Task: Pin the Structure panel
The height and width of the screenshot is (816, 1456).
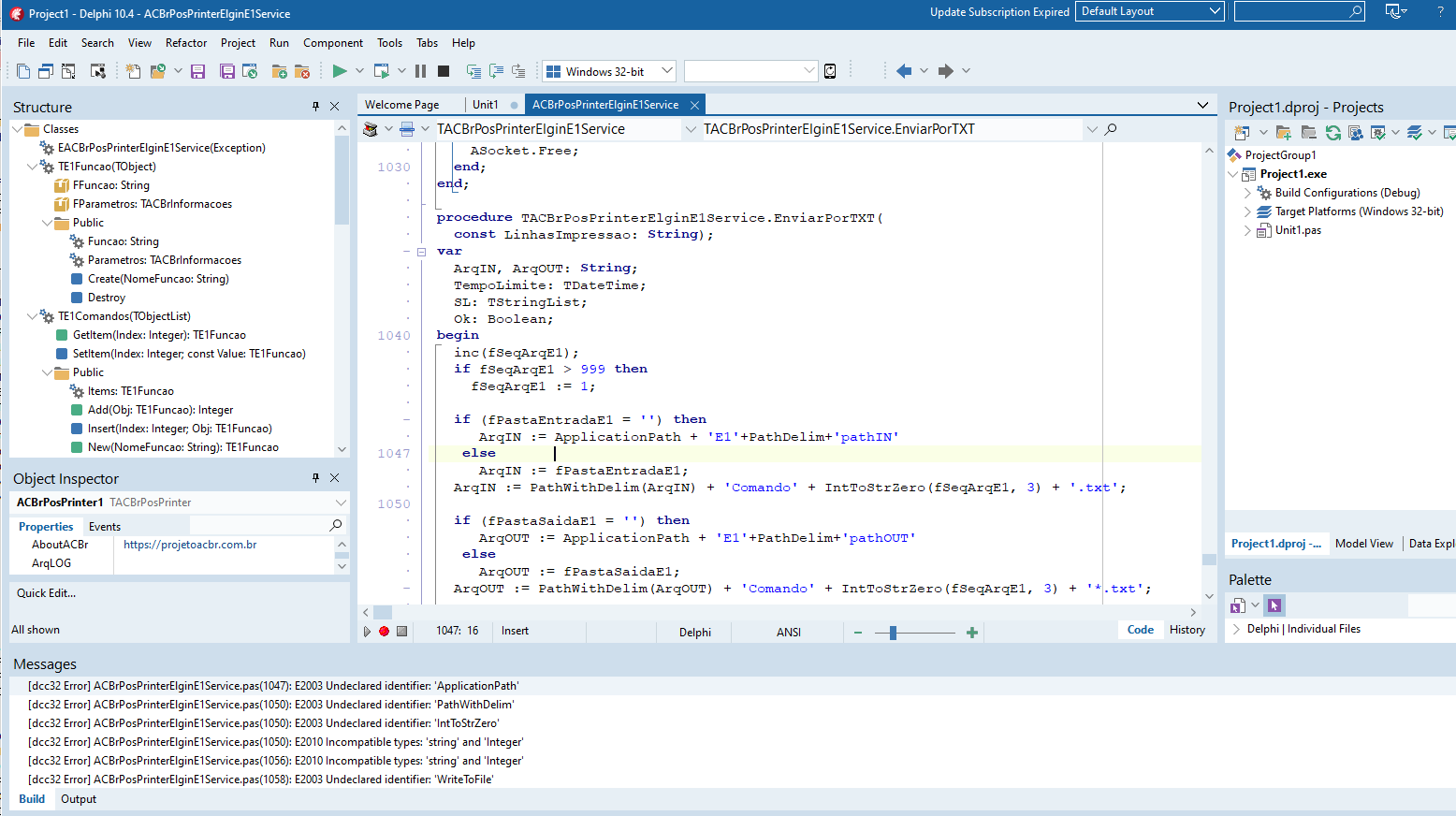Action: coord(316,107)
